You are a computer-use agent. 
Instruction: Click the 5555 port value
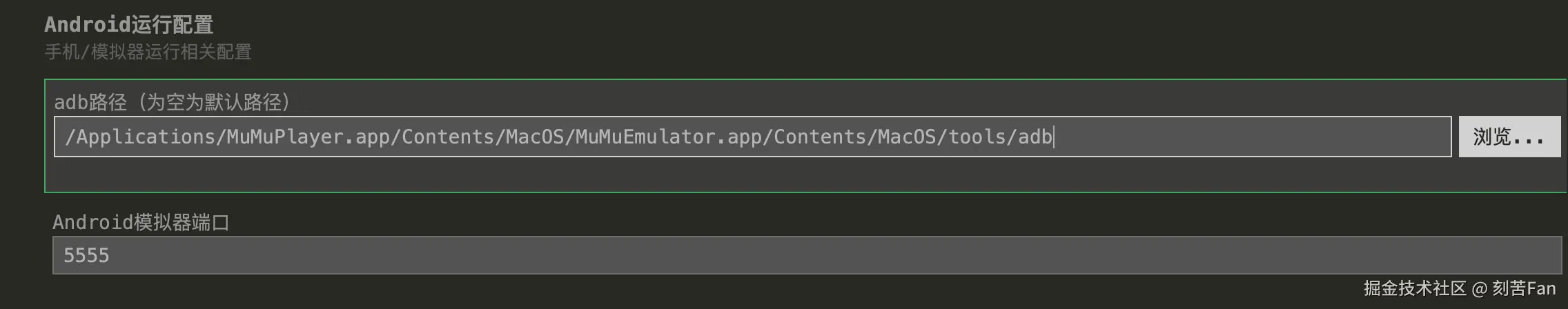(x=86, y=256)
